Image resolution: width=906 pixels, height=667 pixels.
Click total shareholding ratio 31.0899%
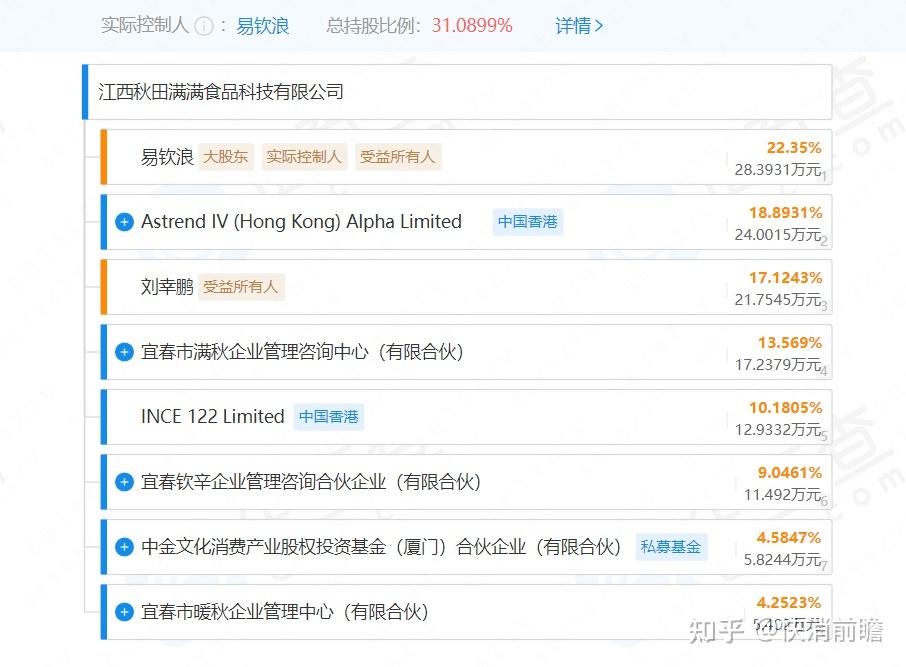[472, 25]
